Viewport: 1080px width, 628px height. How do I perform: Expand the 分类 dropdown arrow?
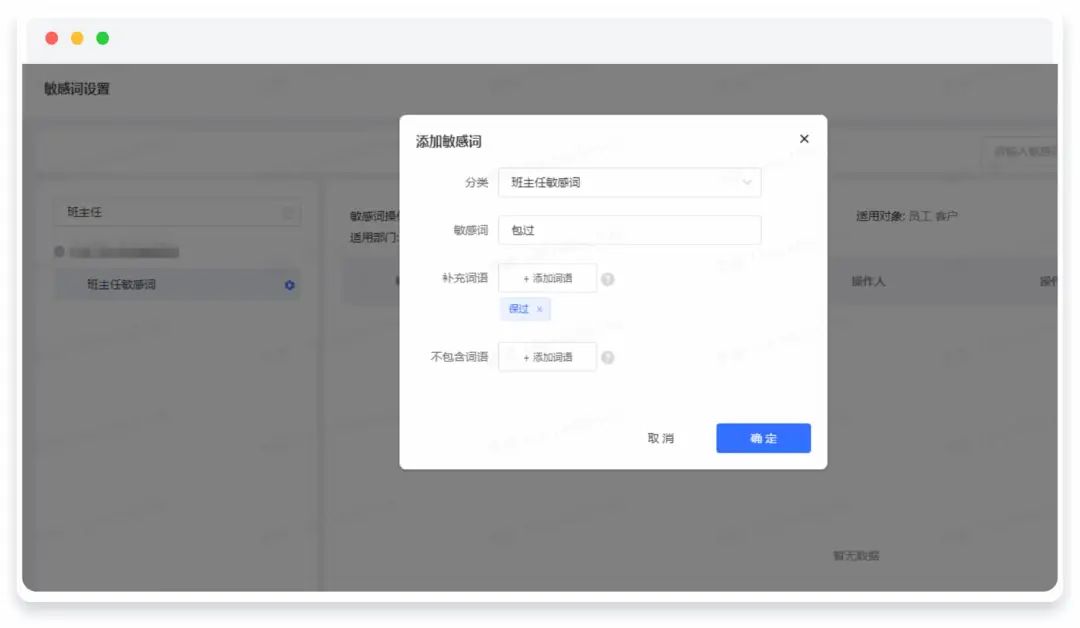[746, 183]
